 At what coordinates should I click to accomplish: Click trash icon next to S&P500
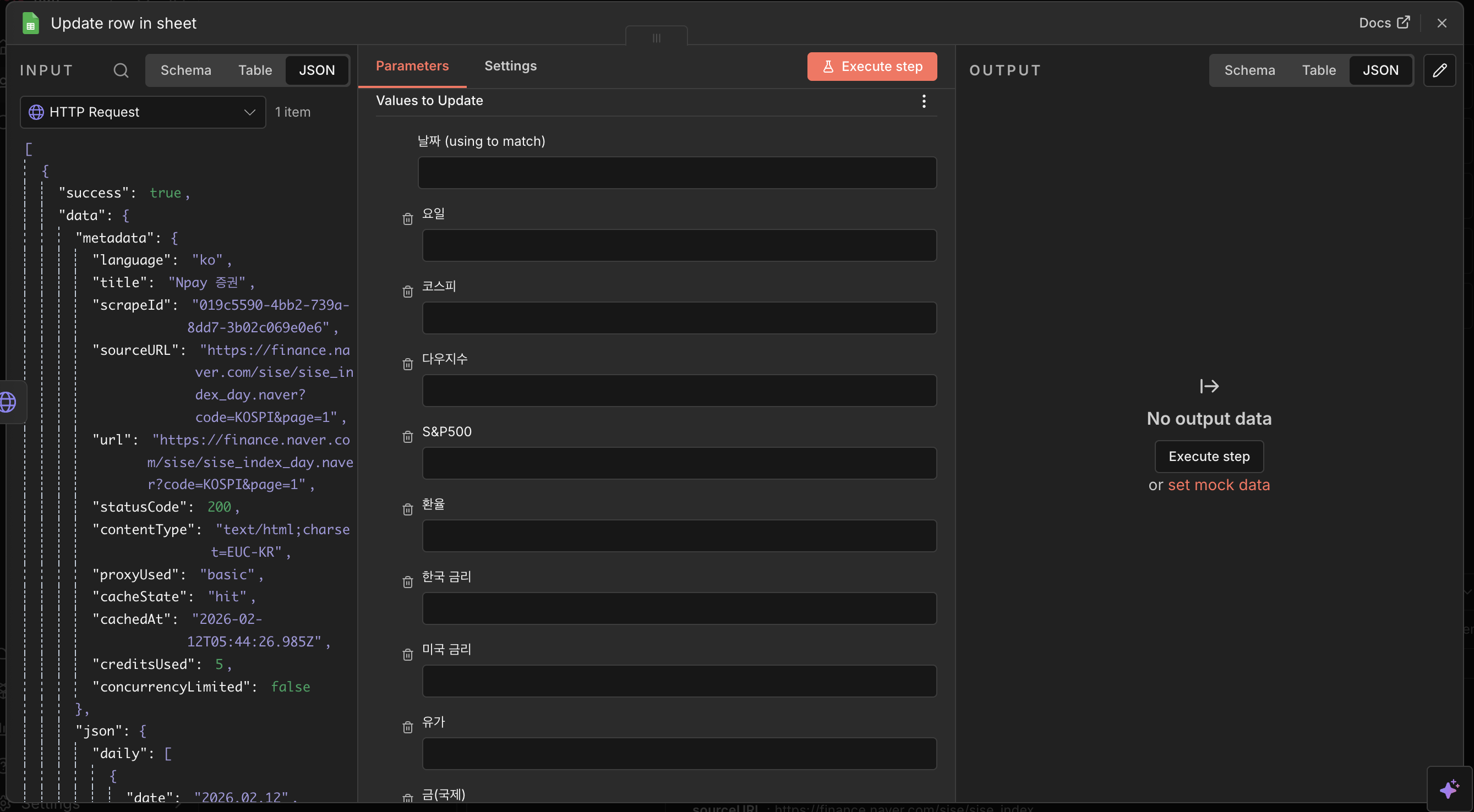(x=407, y=437)
